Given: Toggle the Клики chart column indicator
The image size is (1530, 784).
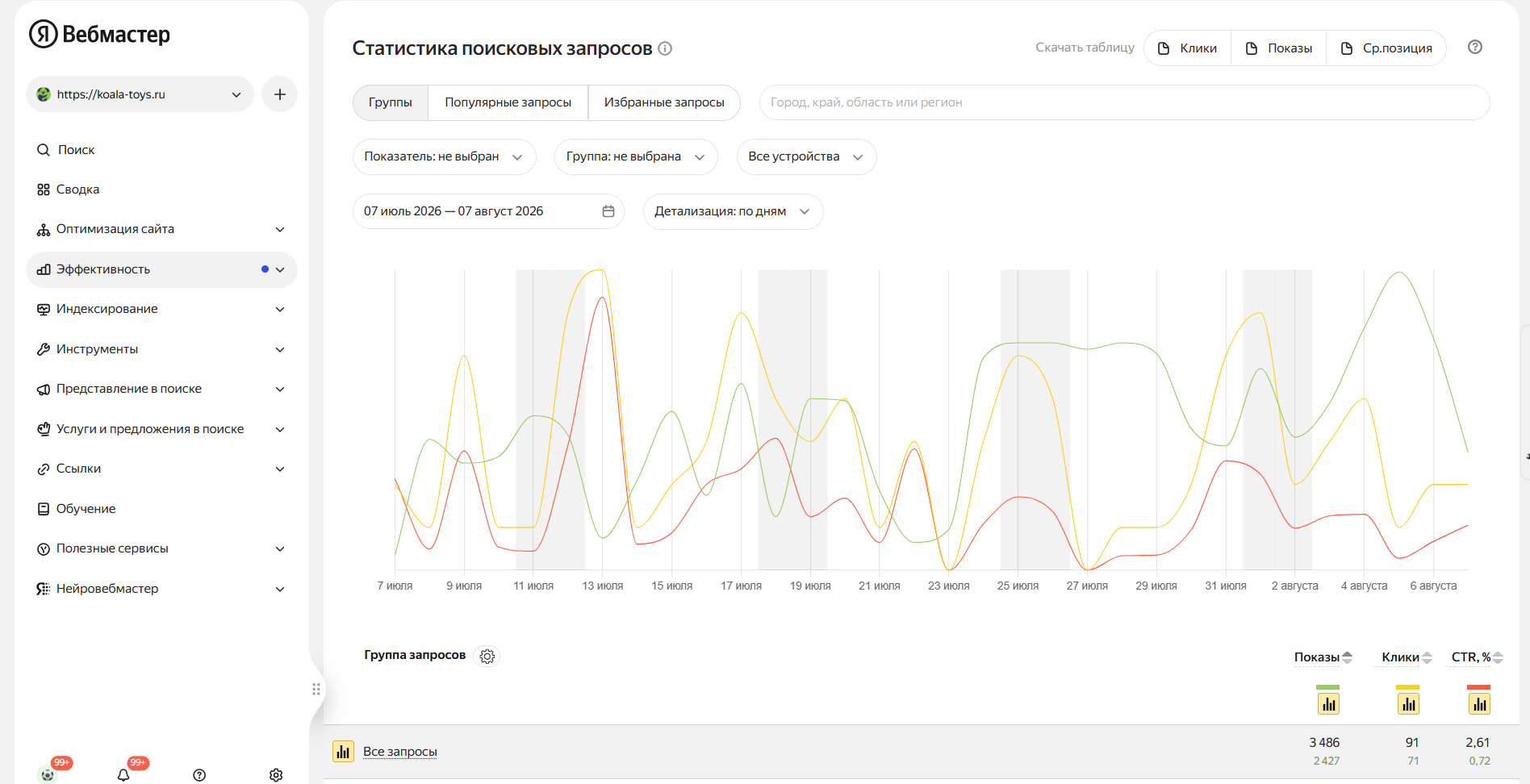Looking at the screenshot, I should tap(1408, 704).
